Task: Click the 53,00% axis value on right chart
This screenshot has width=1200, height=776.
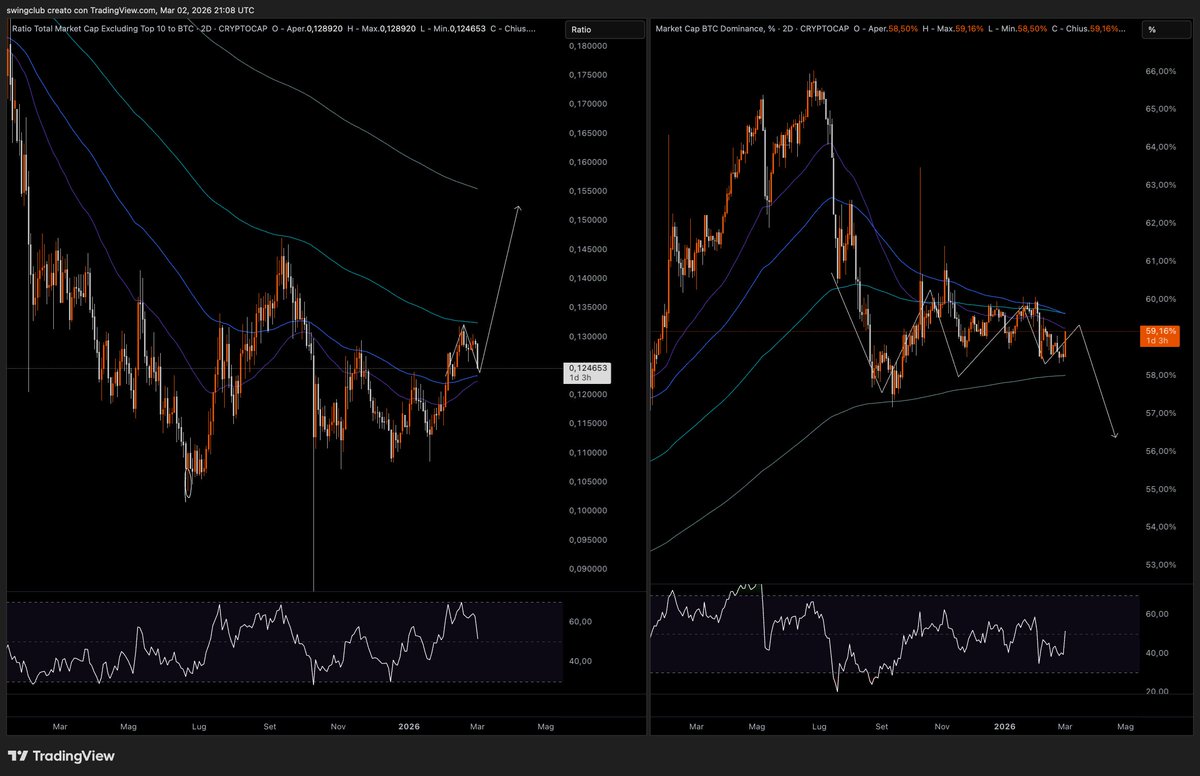Action: tap(1160, 565)
